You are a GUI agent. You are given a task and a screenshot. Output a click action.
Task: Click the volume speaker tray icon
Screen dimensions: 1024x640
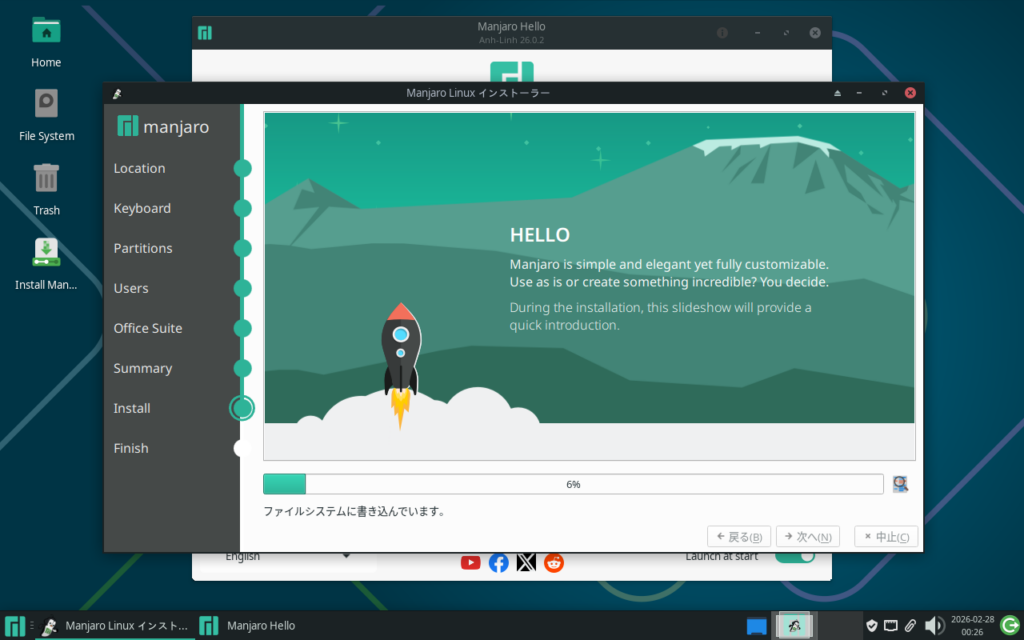coord(934,626)
